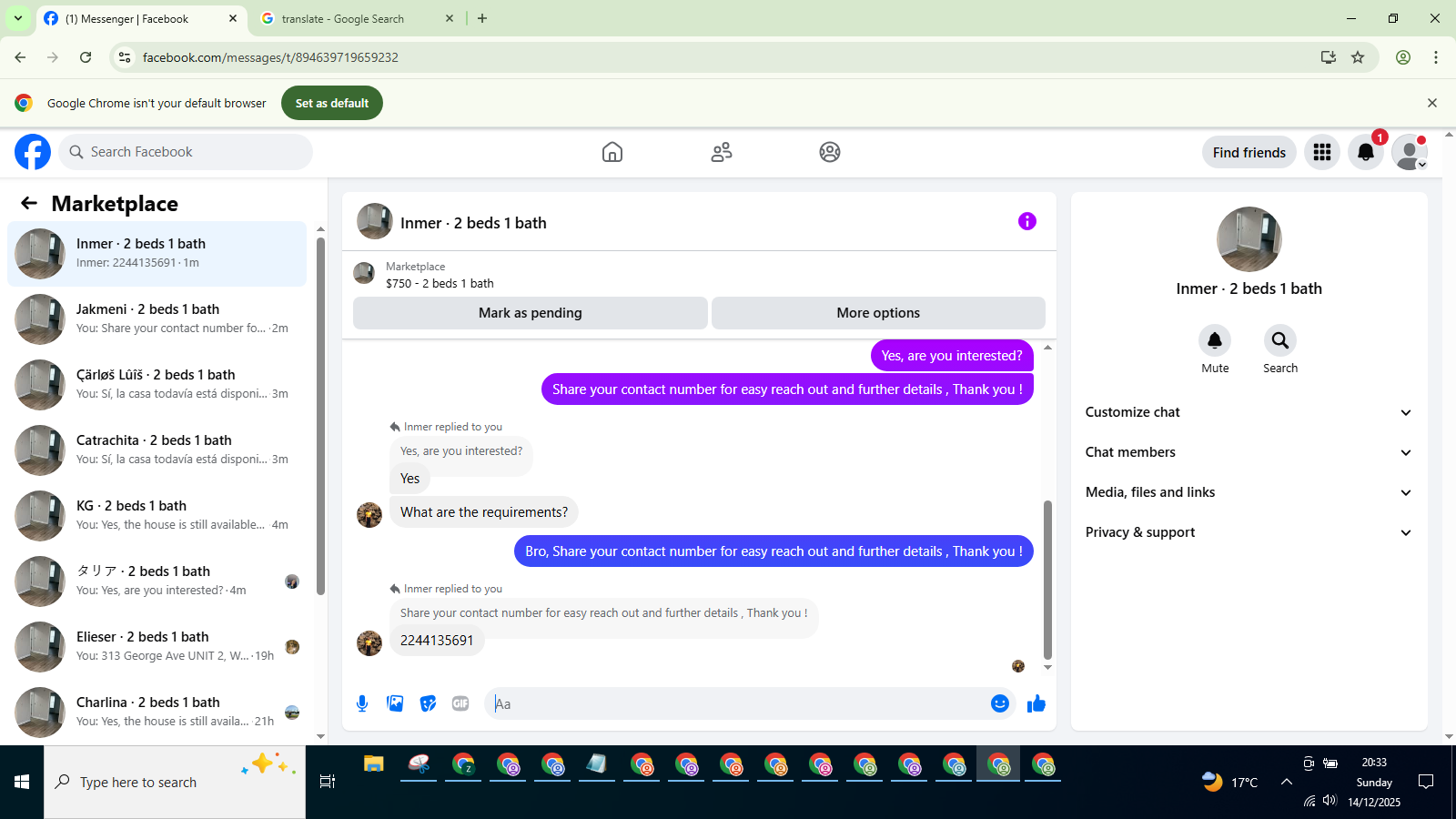The height and width of the screenshot is (819, 1456).
Task: Click "What are the requirements?" message
Action: click(484, 512)
